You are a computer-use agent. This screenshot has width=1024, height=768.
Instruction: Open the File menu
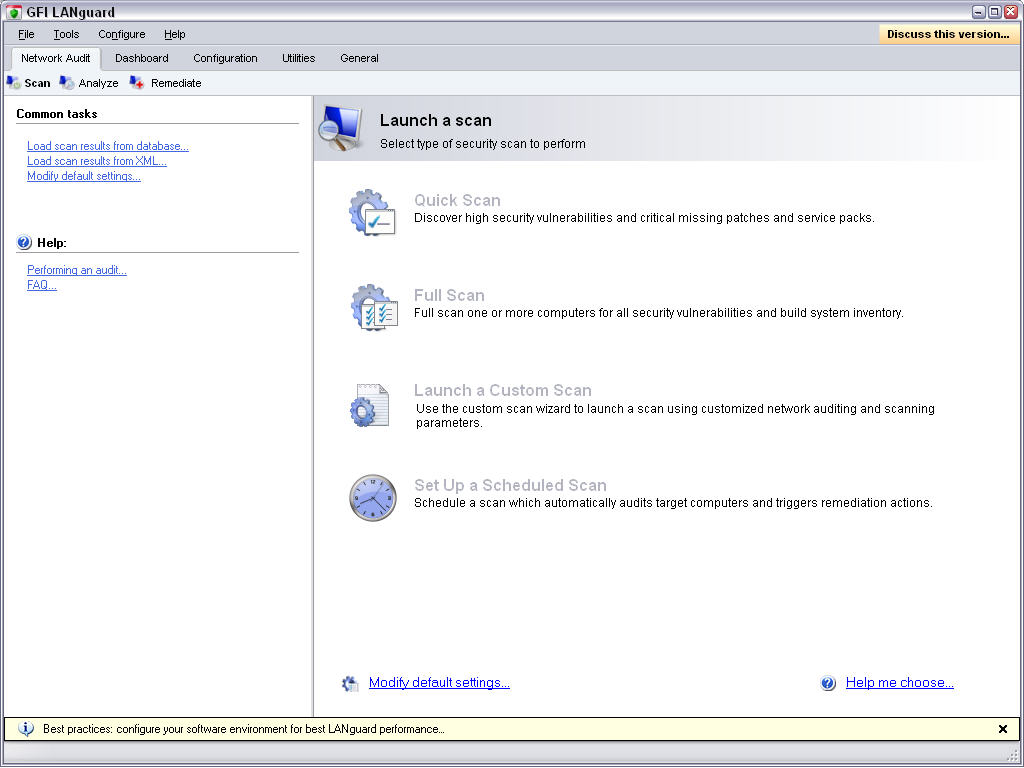[x=26, y=34]
